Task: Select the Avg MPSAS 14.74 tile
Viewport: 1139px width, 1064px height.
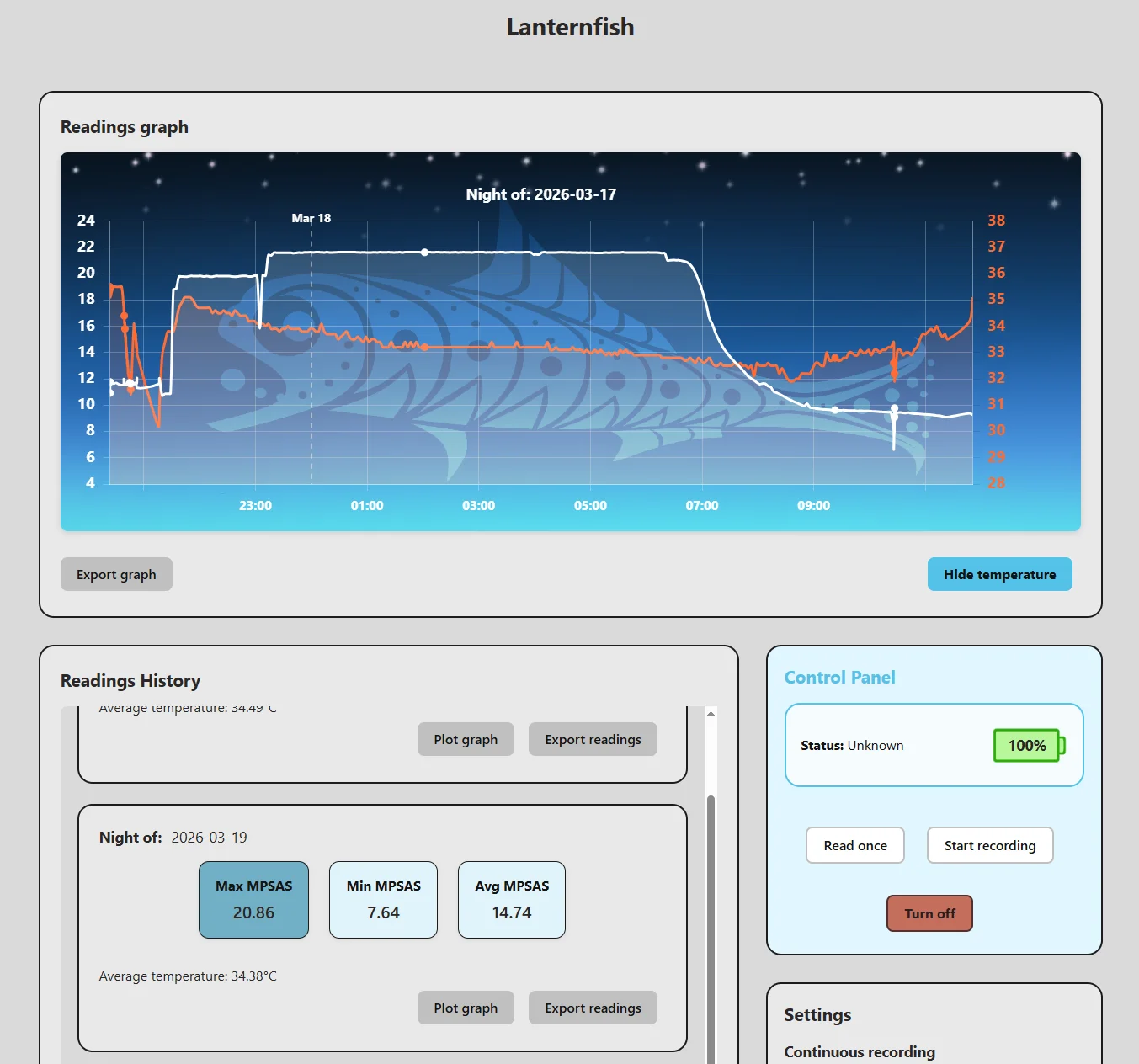Action: pyautogui.click(x=512, y=900)
